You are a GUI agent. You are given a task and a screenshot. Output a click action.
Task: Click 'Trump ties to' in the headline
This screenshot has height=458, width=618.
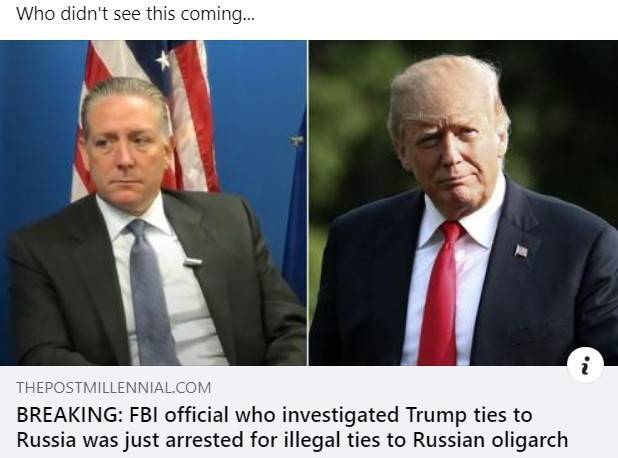click(x=469, y=415)
